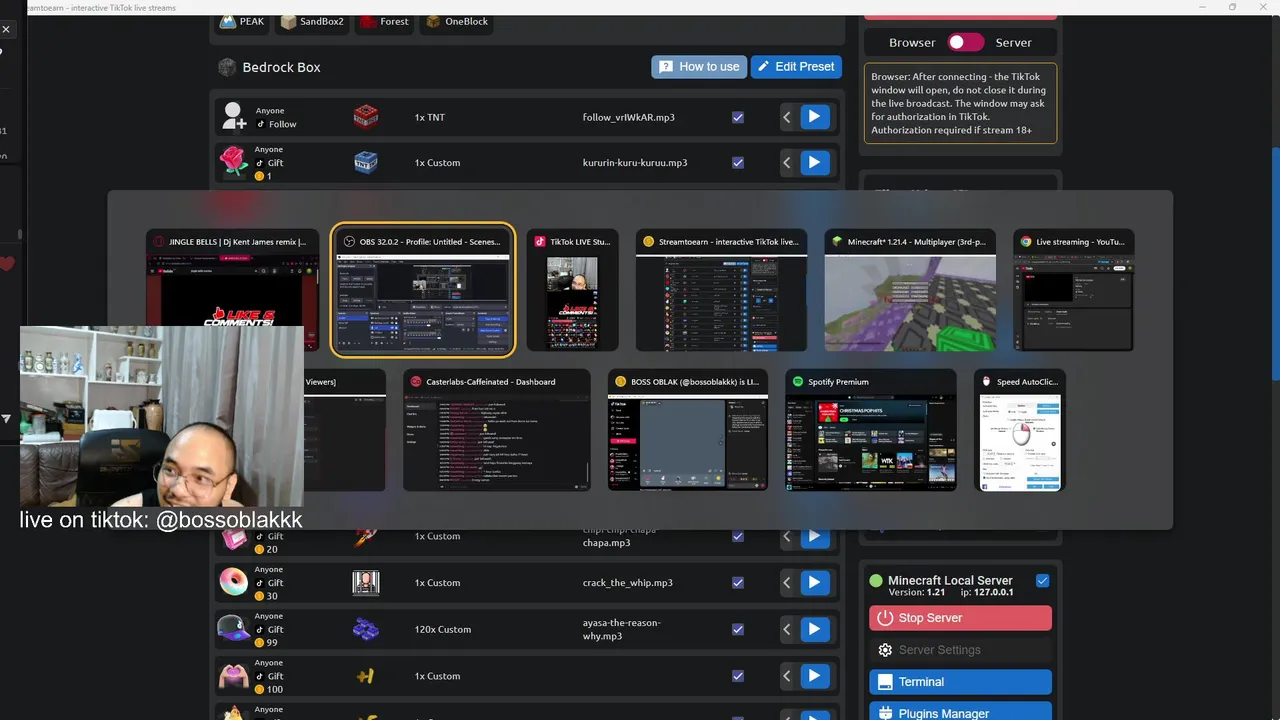
Task: Click the sound file text kururin-kuru-kuruu.mp3
Action: point(635,162)
